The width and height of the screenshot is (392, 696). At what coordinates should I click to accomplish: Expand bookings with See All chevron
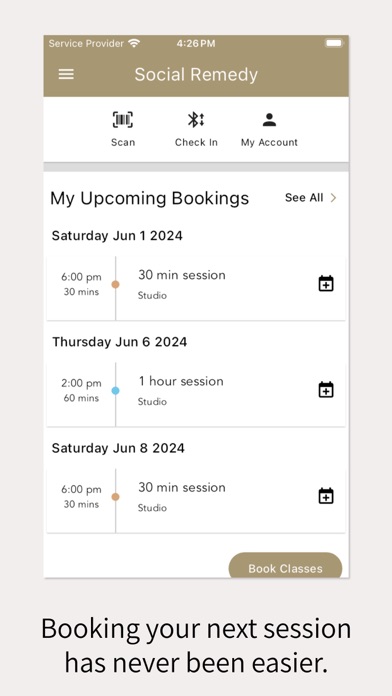pyautogui.click(x=333, y=198)
